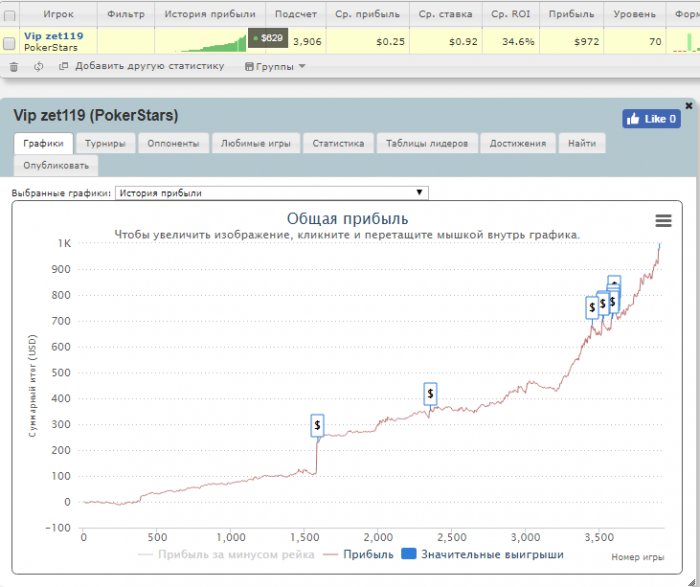This screenshot has height=587, width=700.
Task: Click the 'Vip zet119' player name link
Action: tap(54, 36)
